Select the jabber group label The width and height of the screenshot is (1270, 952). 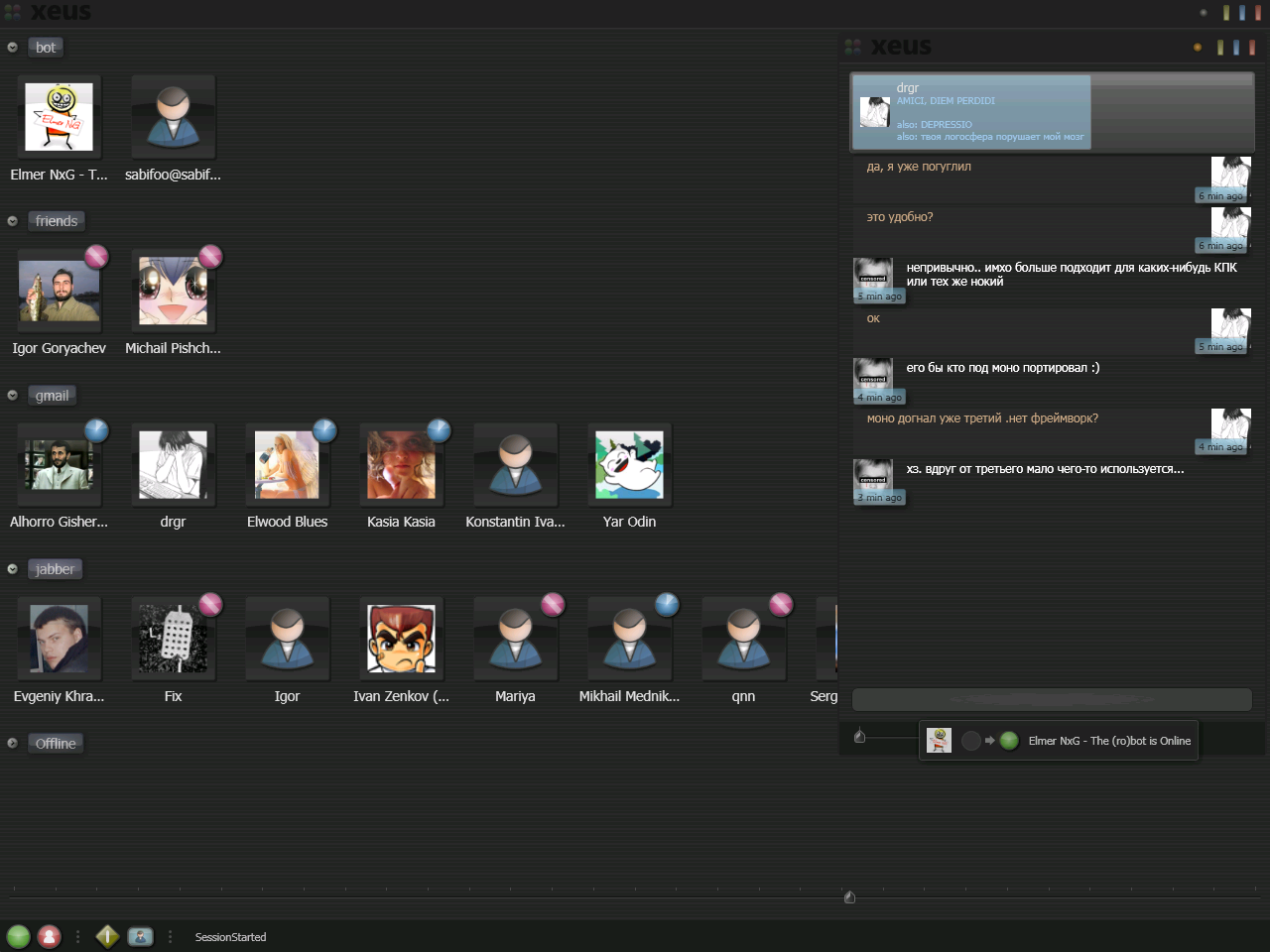(55, 569)
